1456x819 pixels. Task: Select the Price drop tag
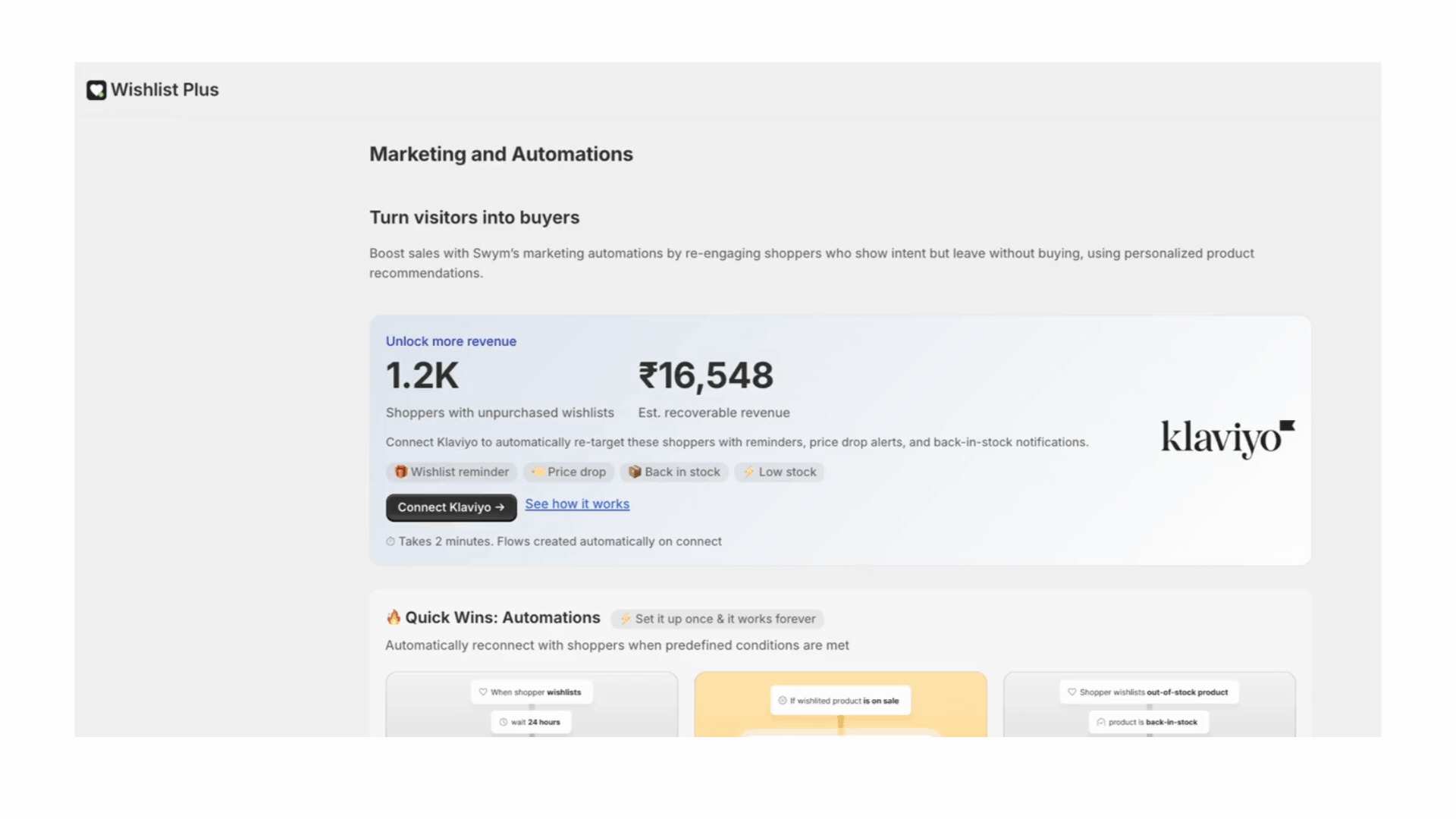pyautogui.click(x=569, y=472)
